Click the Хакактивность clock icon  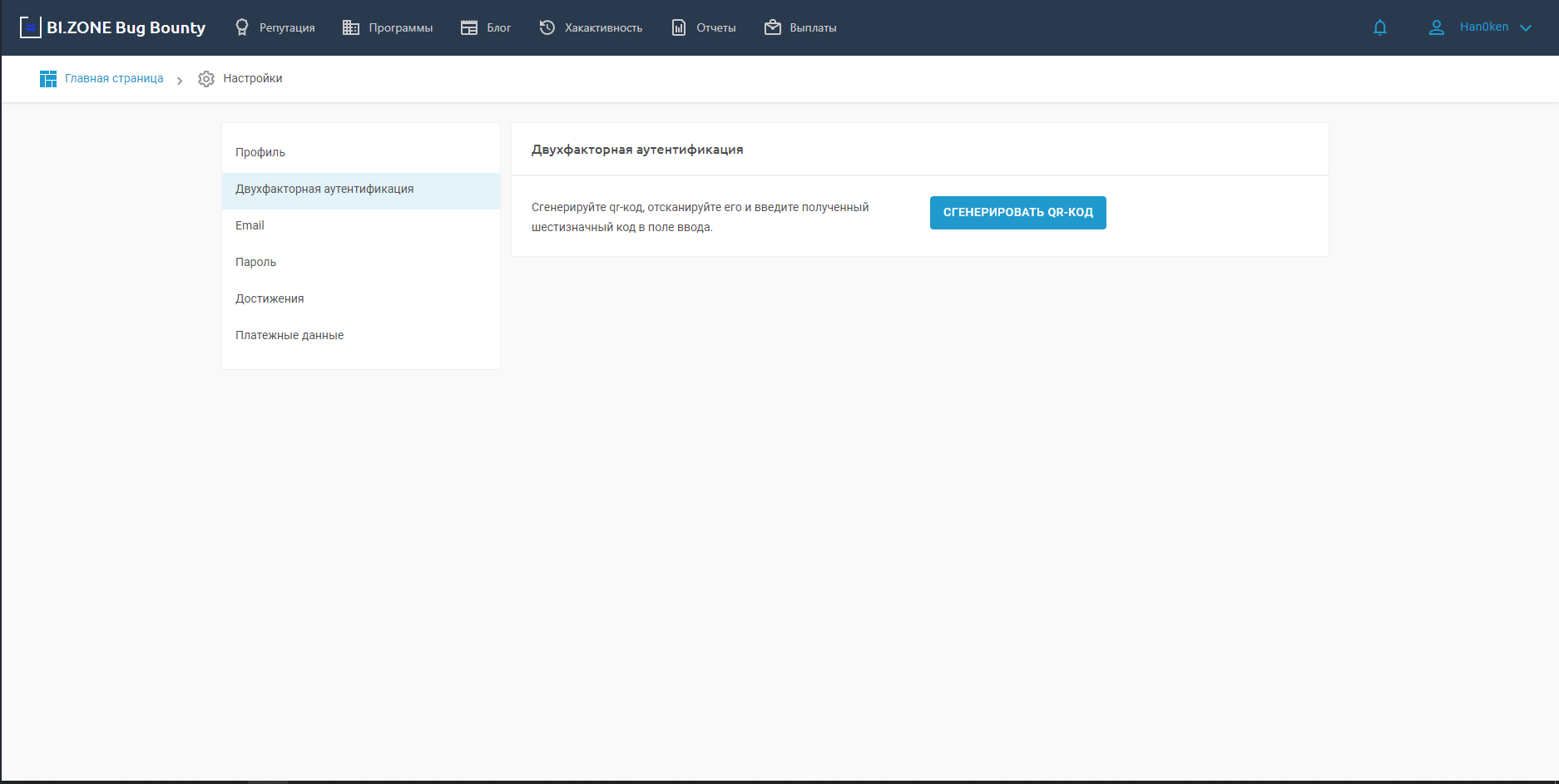coord(547,27)
